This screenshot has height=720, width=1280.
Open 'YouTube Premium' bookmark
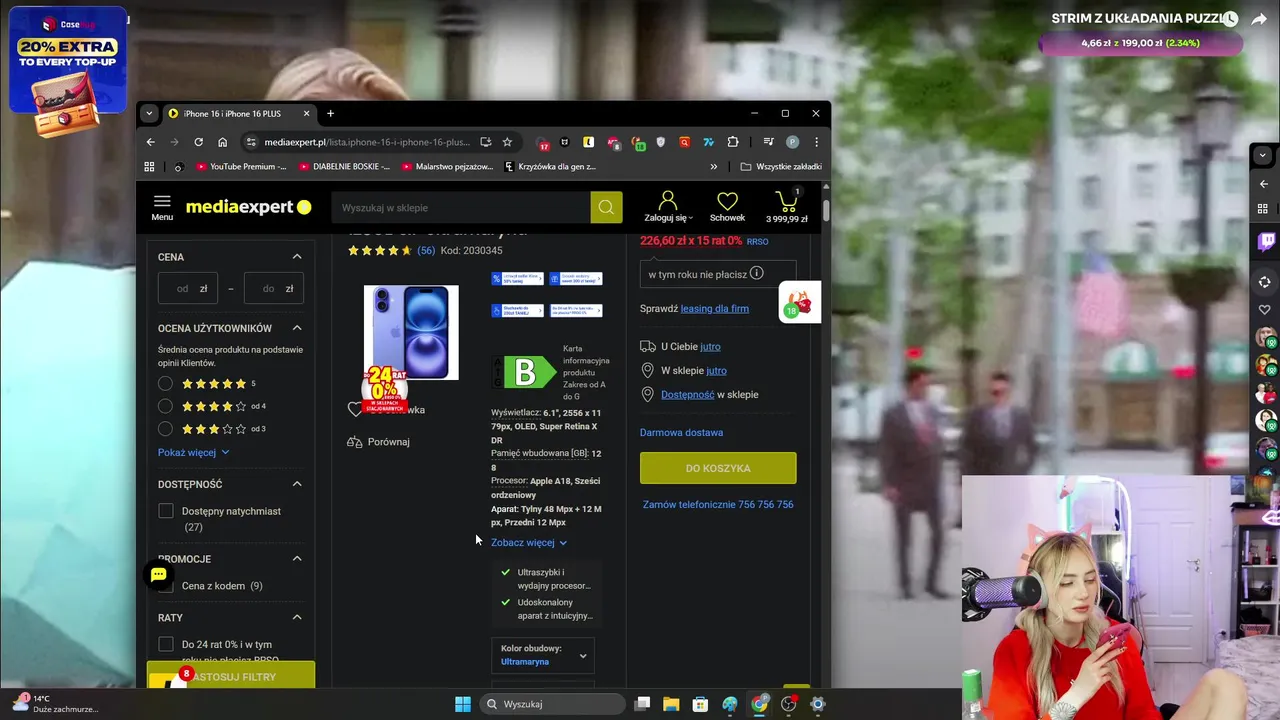point(241,167)
